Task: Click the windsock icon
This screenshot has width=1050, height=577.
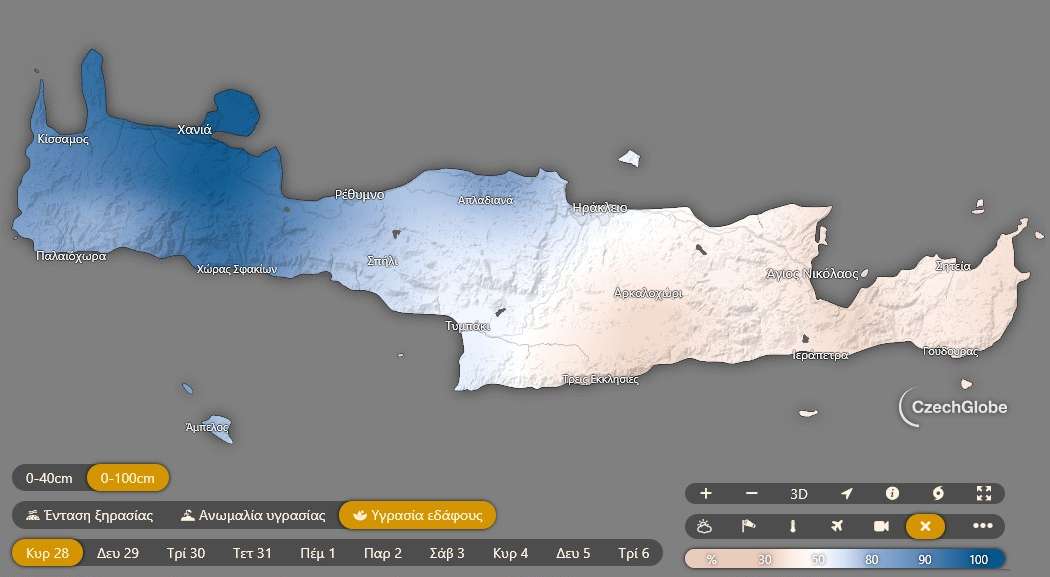Action: pos(748,526)
